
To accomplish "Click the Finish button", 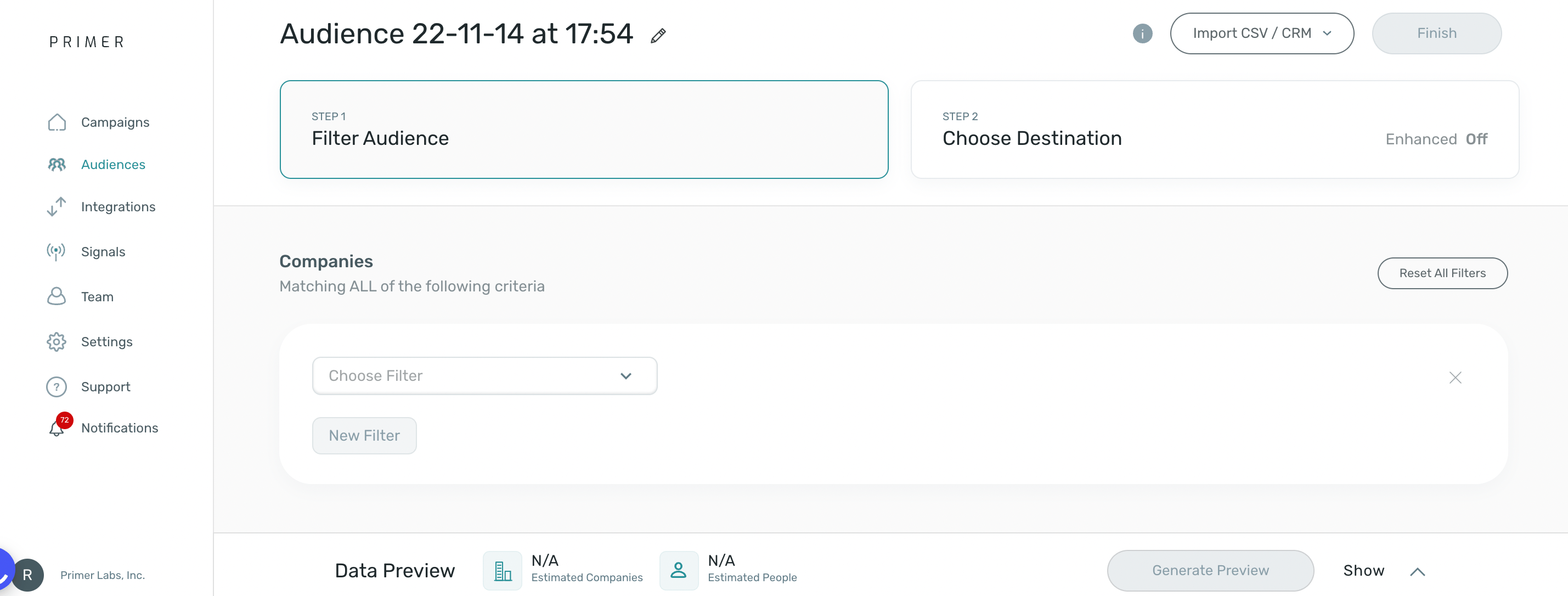I will [x=1435, y=33].
